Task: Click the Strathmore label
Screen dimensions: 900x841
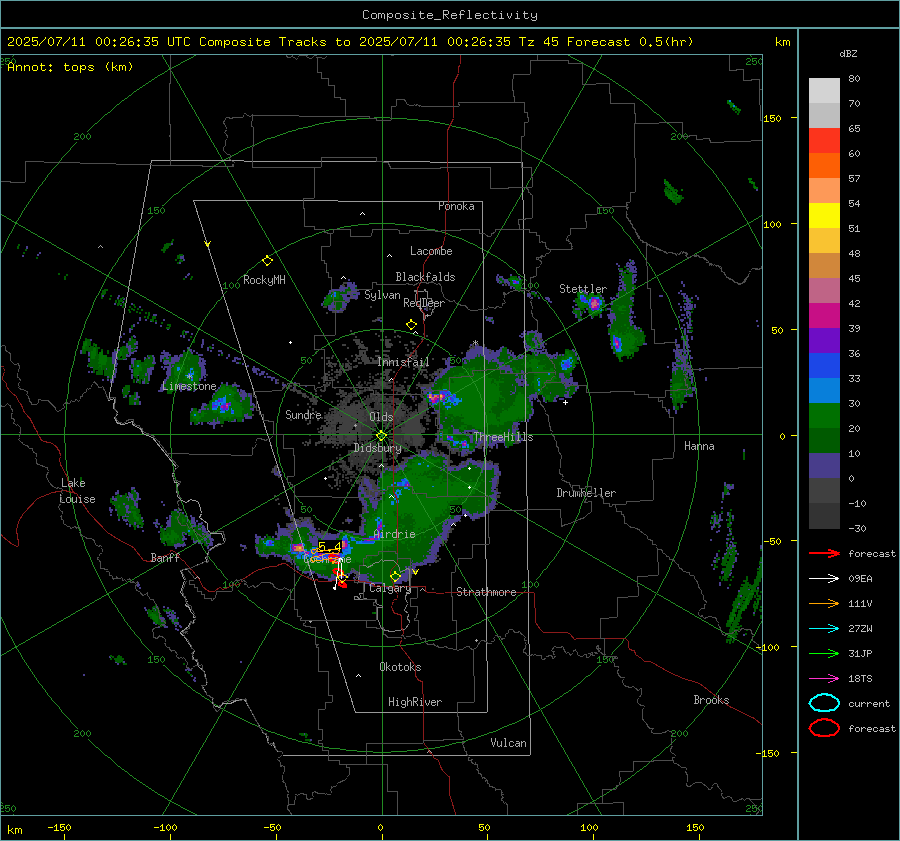Action: click(486, 592)
